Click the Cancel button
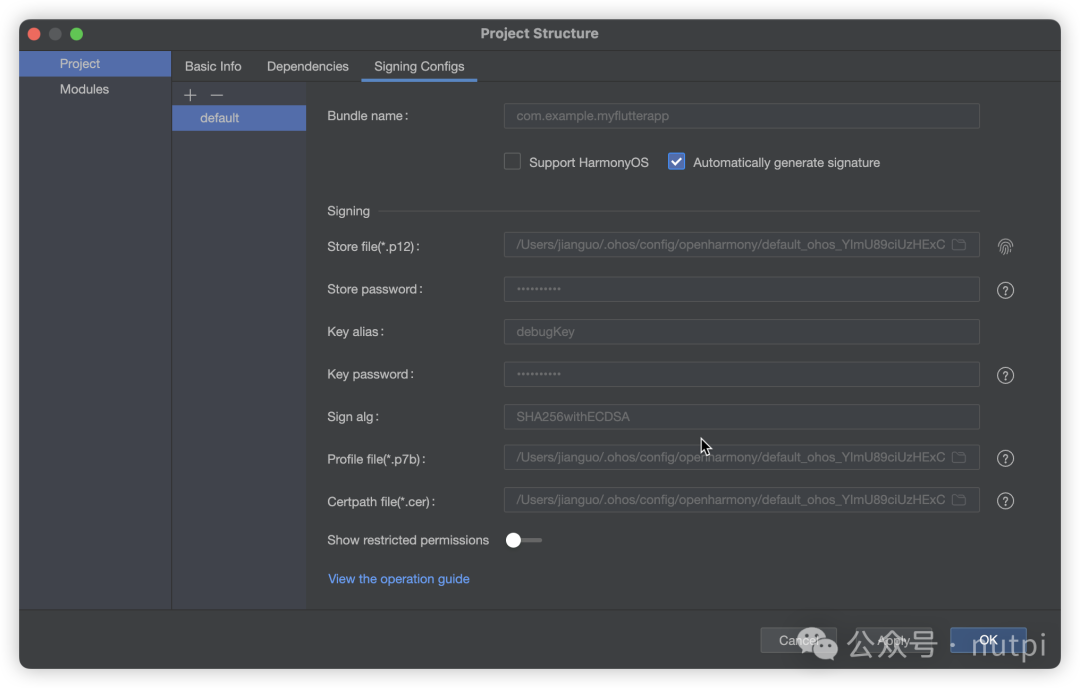Screen dimensions: 1080x688 (x=798, y=640)
